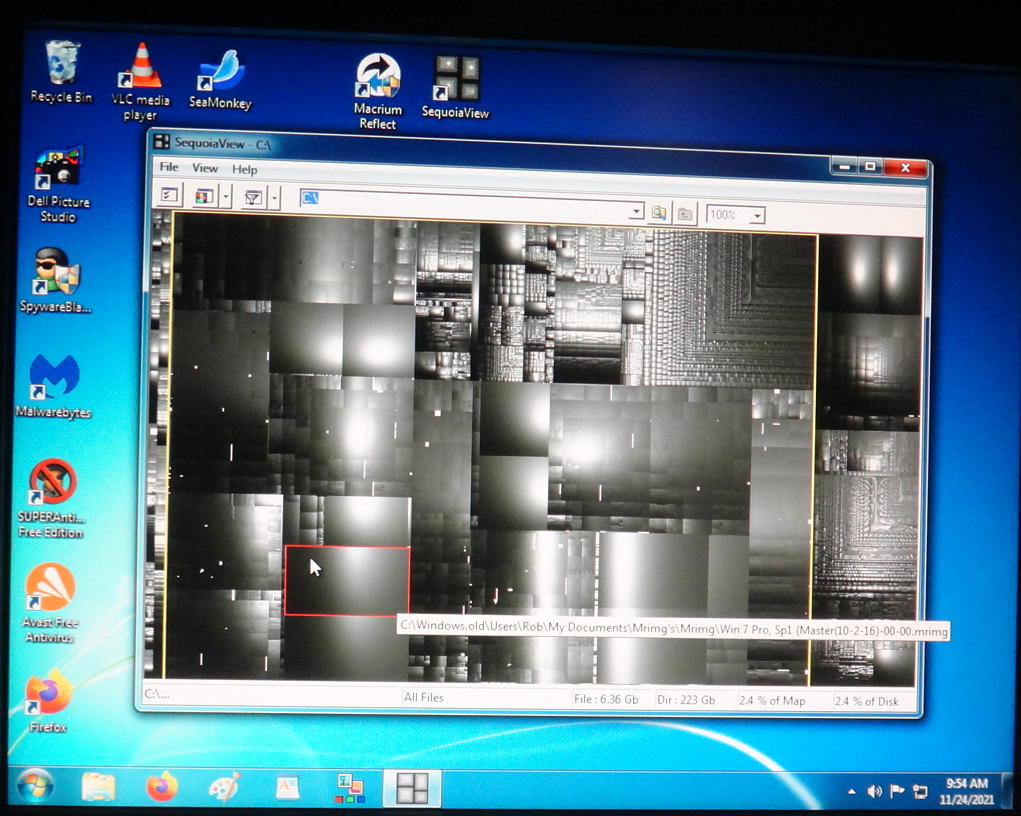Viewport: 1021px width, 816px height.
Task: Open the SeaMonkey desktop shortcut
Action: tap(220, 79)
